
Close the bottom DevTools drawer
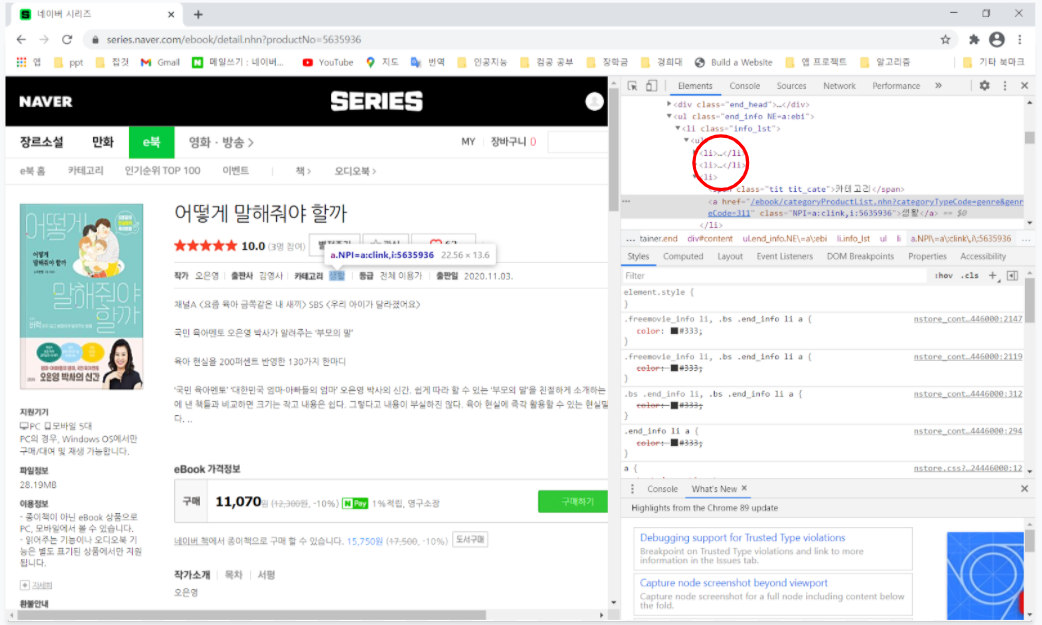[1025, 489]
